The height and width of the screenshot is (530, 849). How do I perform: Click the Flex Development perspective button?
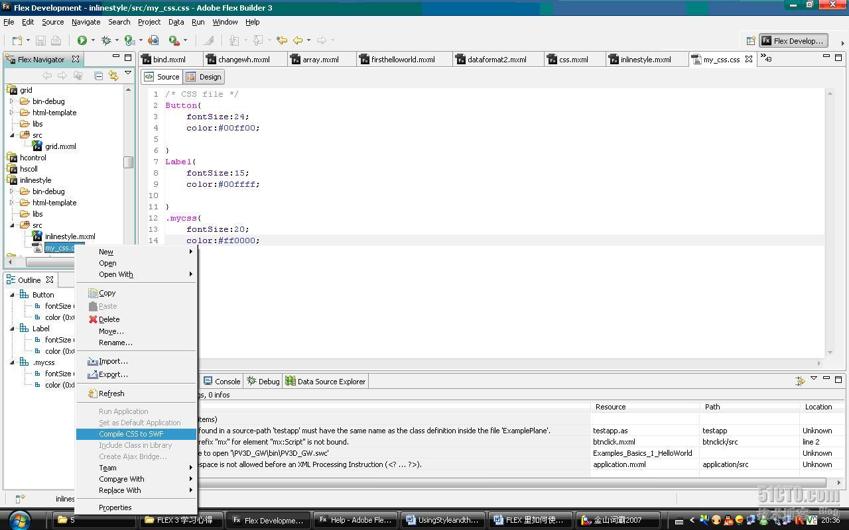(x=794, y=41)
